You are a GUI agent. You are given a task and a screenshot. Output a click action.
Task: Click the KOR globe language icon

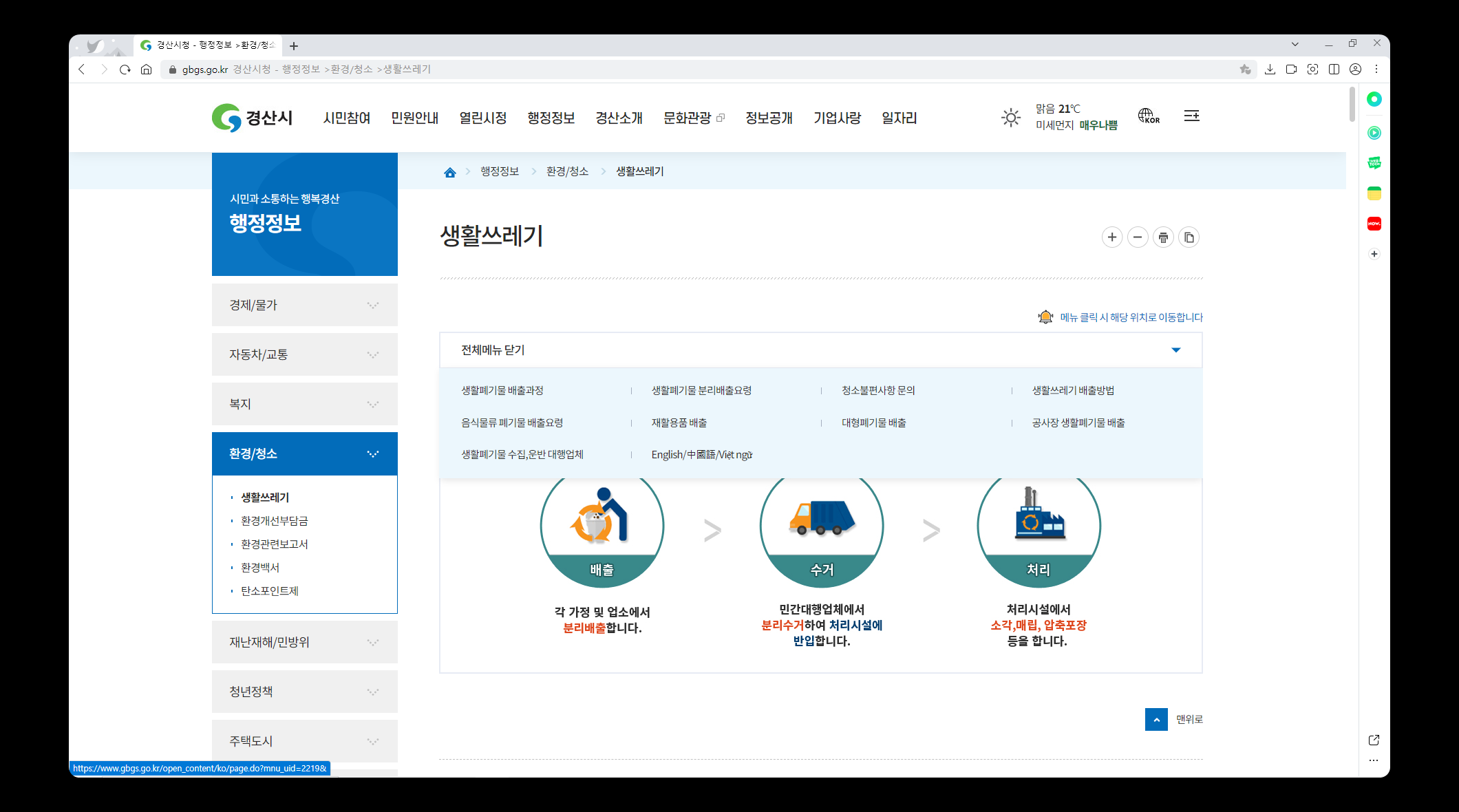click(x=1148, y=116)
